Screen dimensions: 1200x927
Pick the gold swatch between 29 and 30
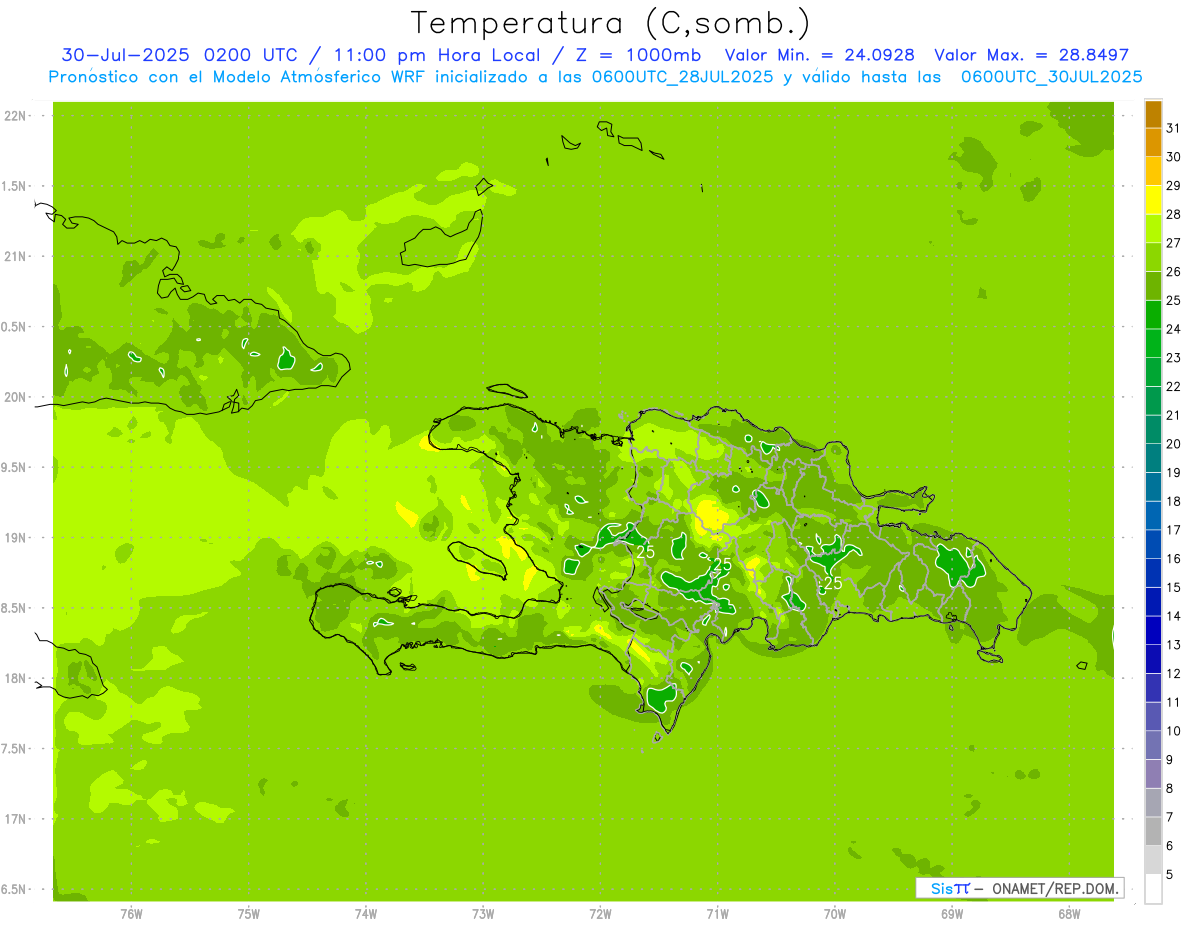coord(1153,172)
